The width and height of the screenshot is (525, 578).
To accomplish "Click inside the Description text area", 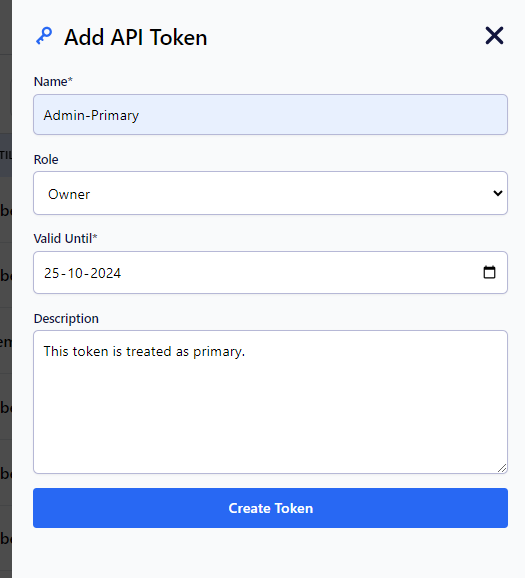I will pos(270,402).
